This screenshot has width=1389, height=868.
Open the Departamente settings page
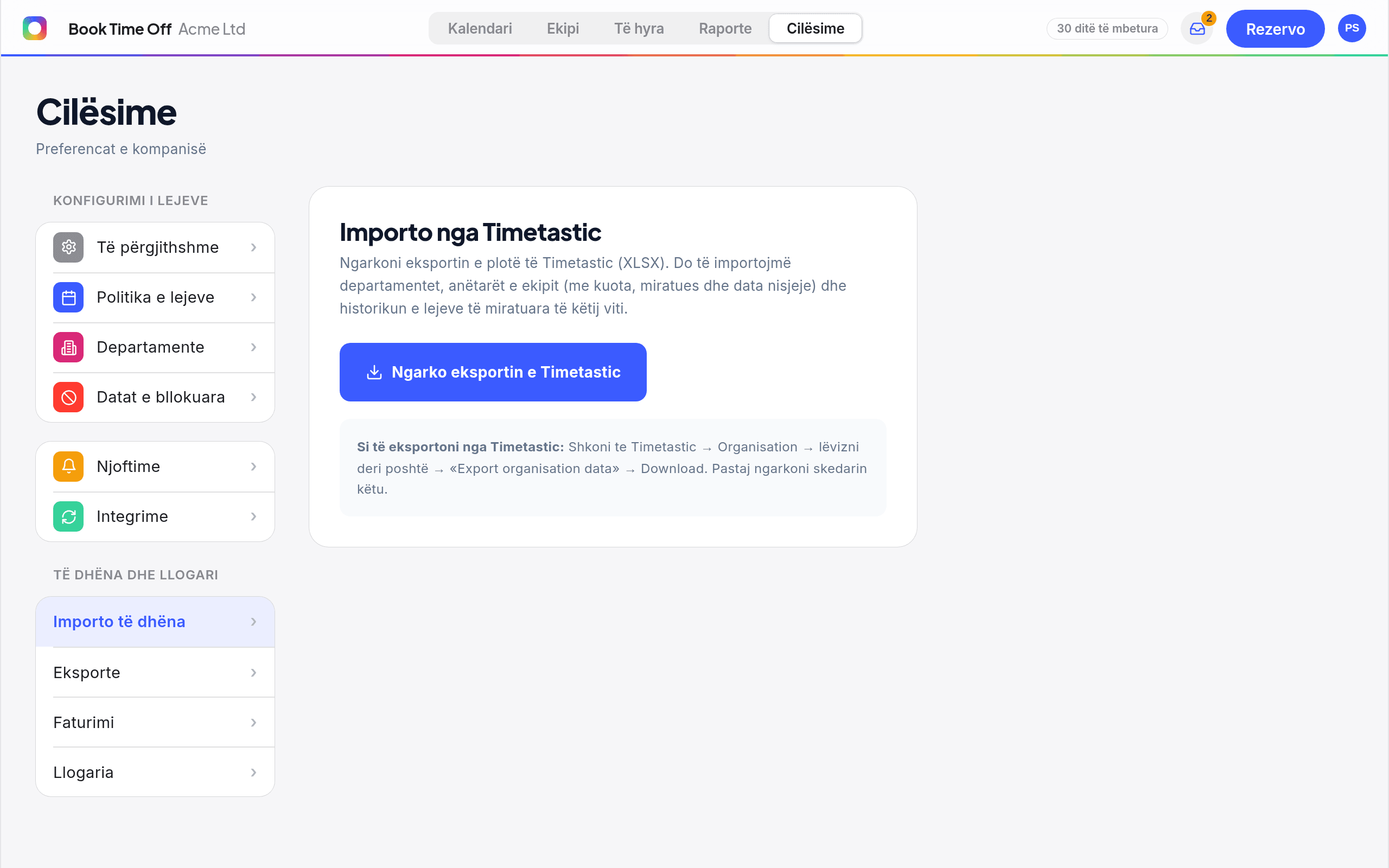coord(155,347)
